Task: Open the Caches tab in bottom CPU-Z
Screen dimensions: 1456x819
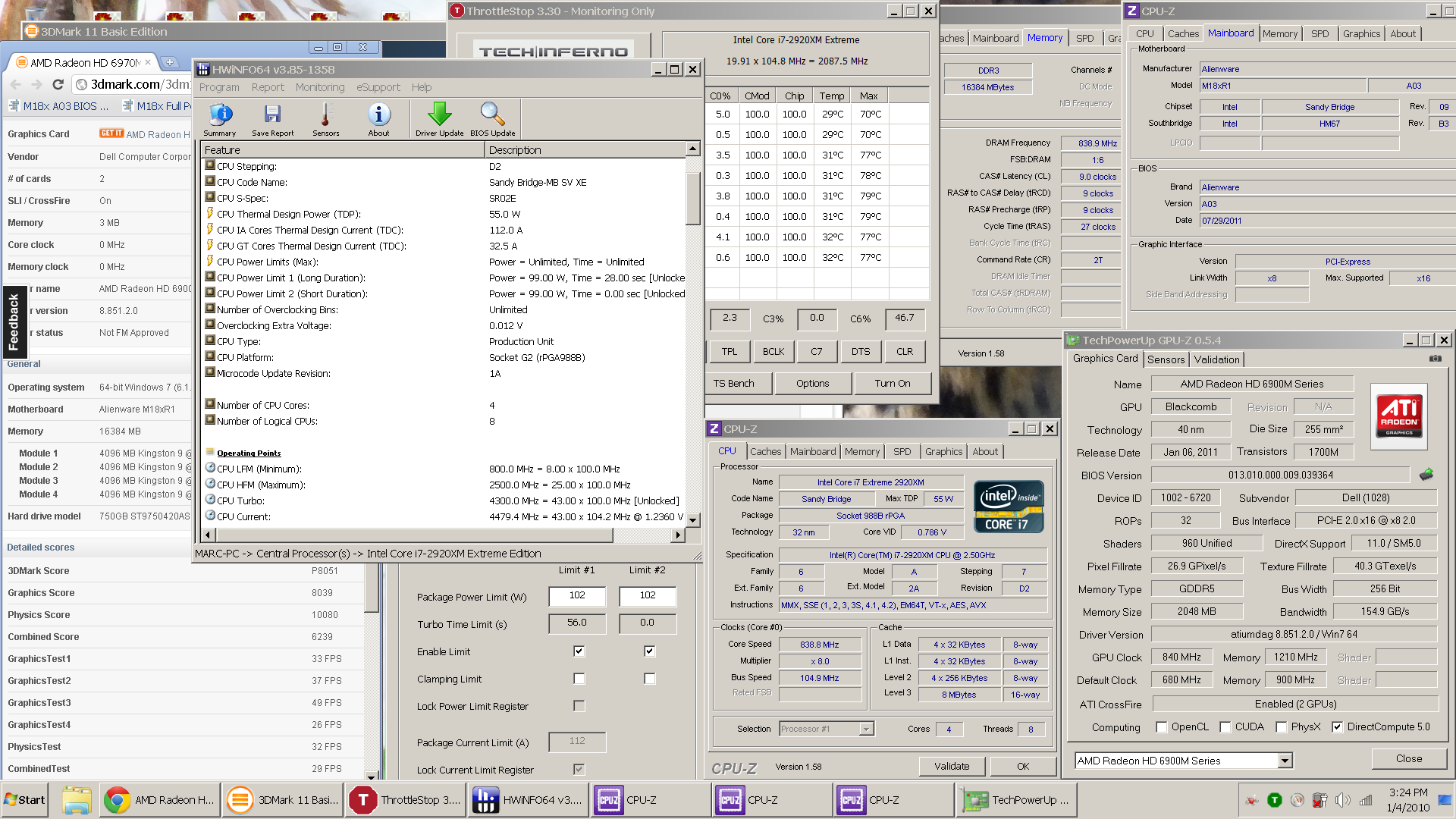Action: tap(765, 451)
